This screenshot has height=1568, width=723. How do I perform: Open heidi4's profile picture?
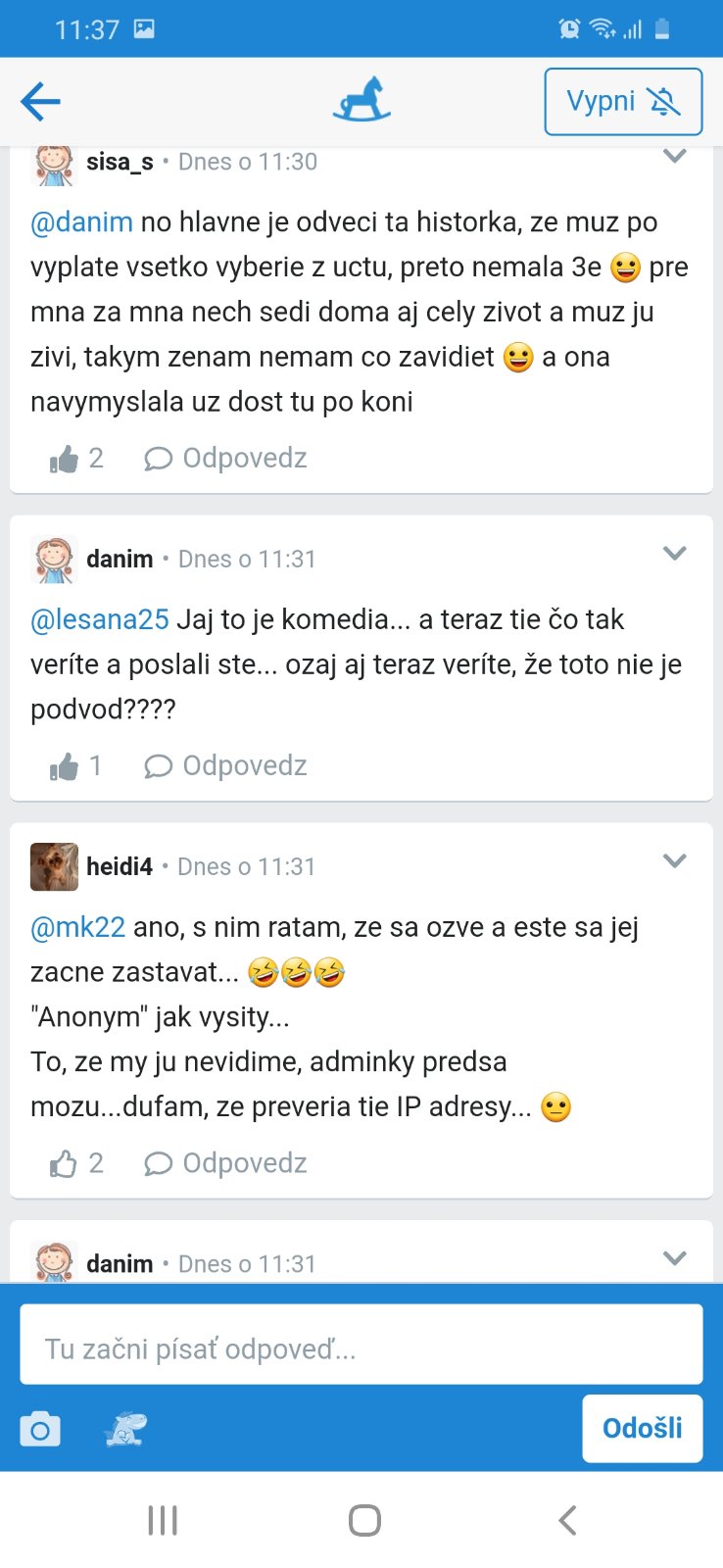click(x=54, y=866)
